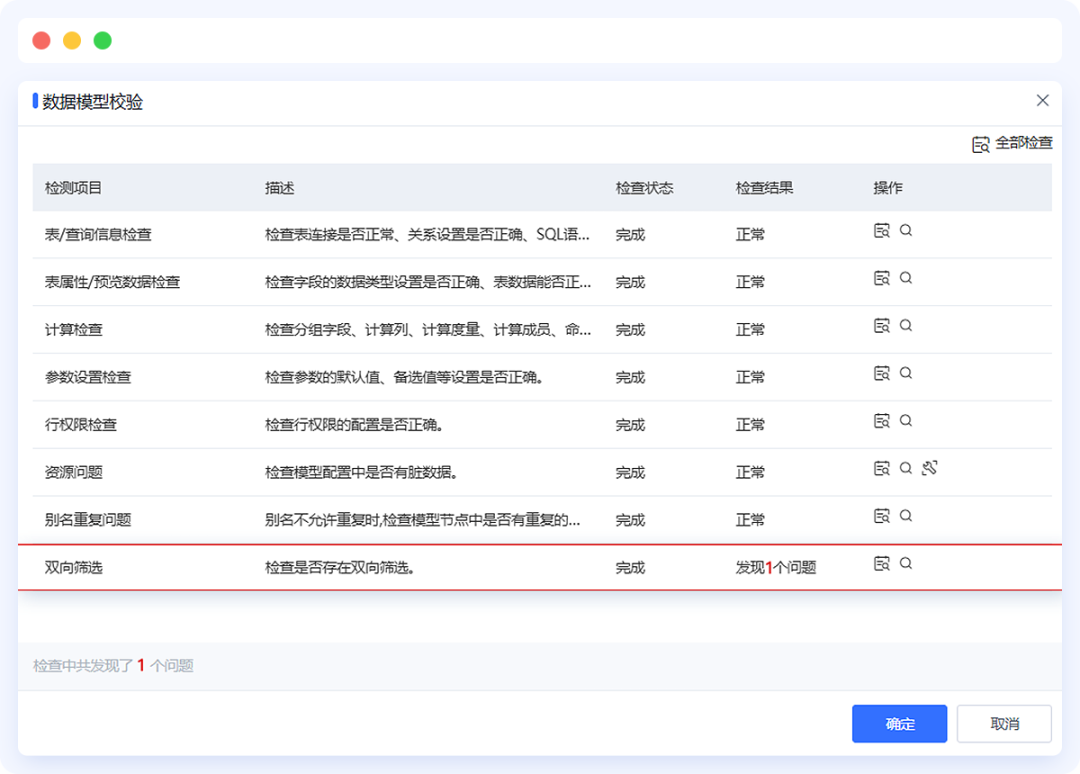Select the highlighted 双向筛选 row
The width and height of the screenshot is (1080, 774).
tap(450, 562)
